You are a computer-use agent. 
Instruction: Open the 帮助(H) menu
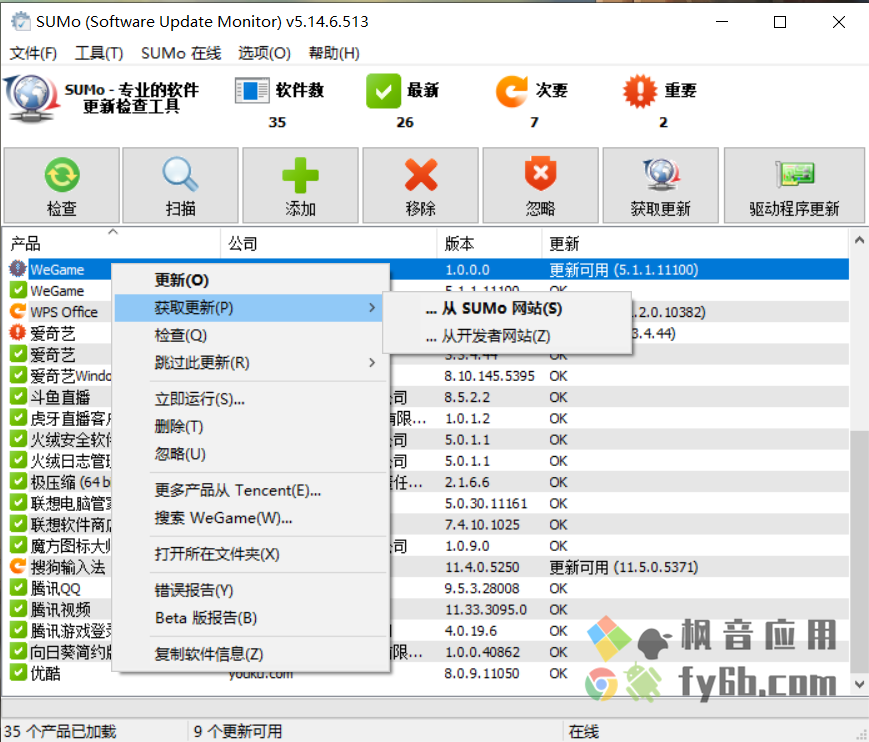[334, 53]
